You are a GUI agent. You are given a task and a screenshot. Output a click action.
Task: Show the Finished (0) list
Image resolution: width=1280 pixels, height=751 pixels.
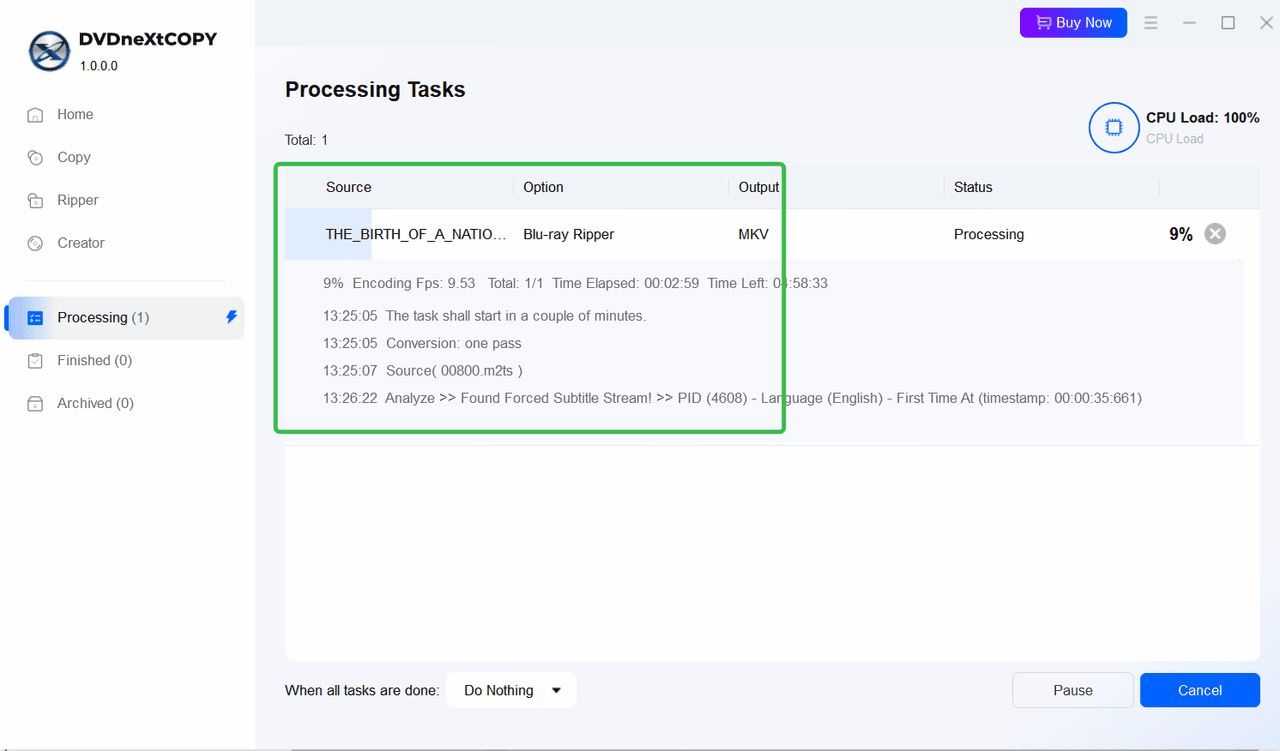click(x=94, y=361)
